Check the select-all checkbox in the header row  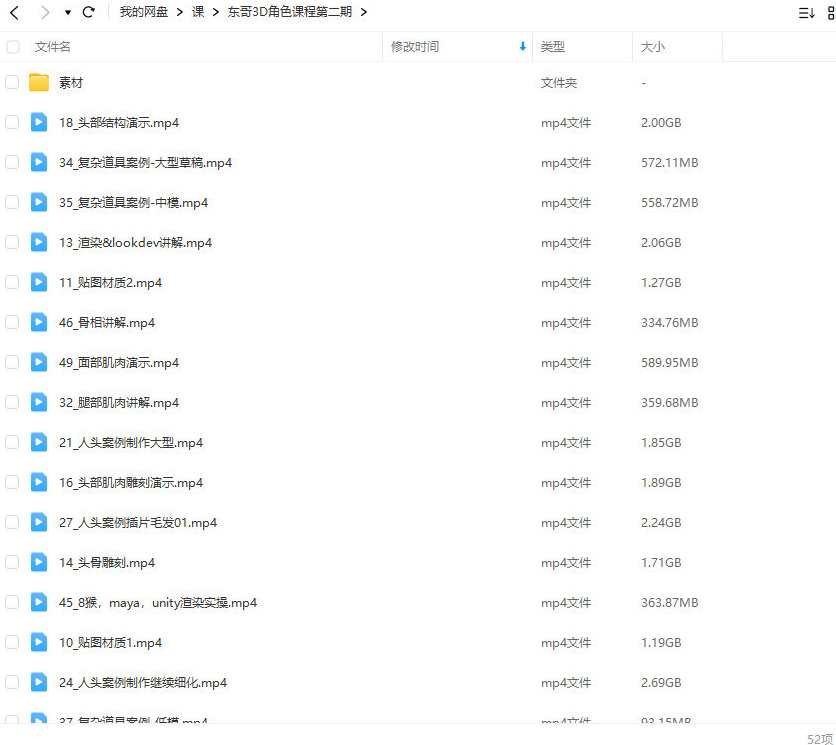point(13,46)
